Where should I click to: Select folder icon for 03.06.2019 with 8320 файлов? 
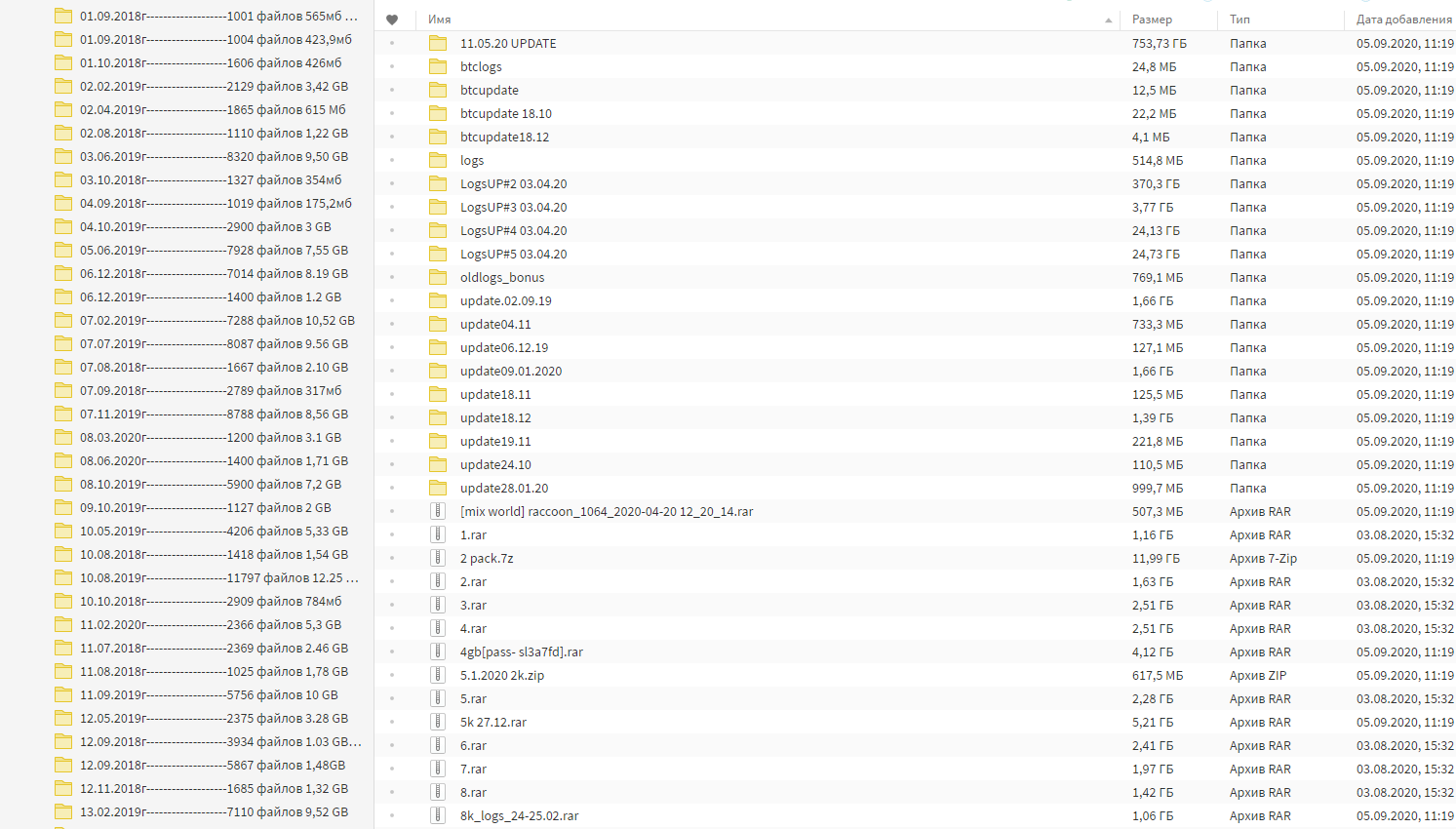[63, 156]
